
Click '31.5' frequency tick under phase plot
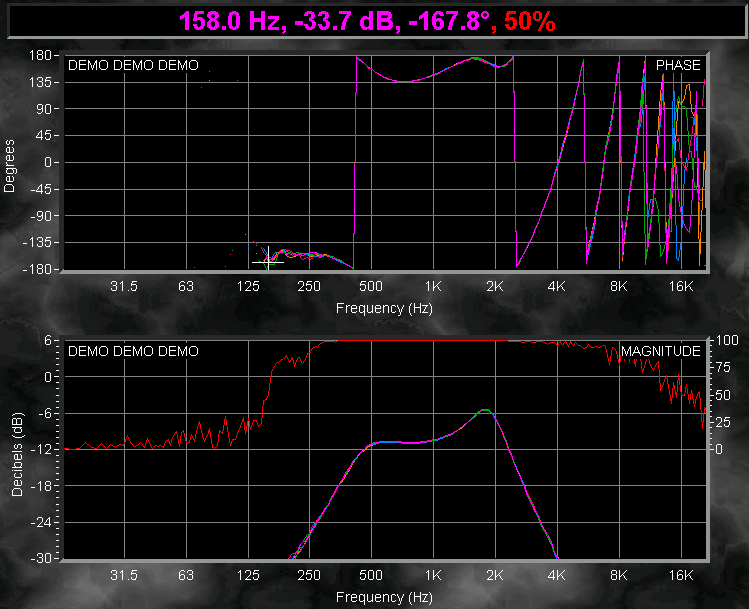pyautogui.click(x=124, y=286)
